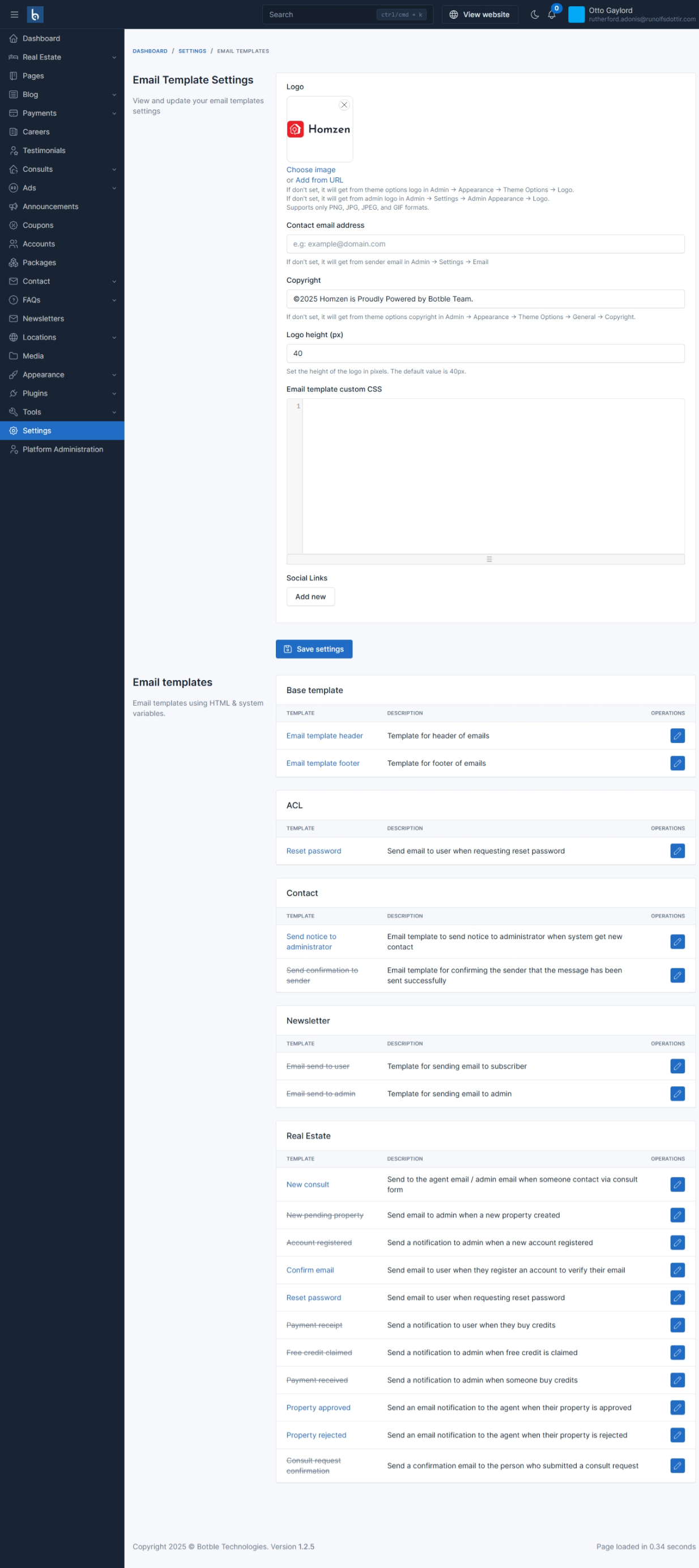699x1568 pixels.
Task: Expand the Consults sidebar menu
Action: click(62, 169)
